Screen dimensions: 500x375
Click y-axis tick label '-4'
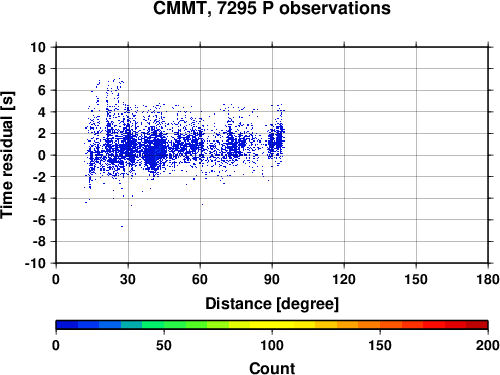[39, 198]
